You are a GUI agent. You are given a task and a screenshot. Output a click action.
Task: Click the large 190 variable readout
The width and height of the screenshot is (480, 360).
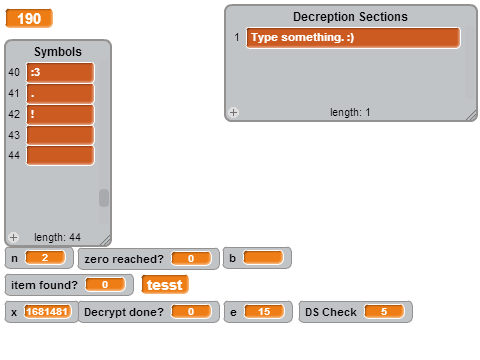29,18
